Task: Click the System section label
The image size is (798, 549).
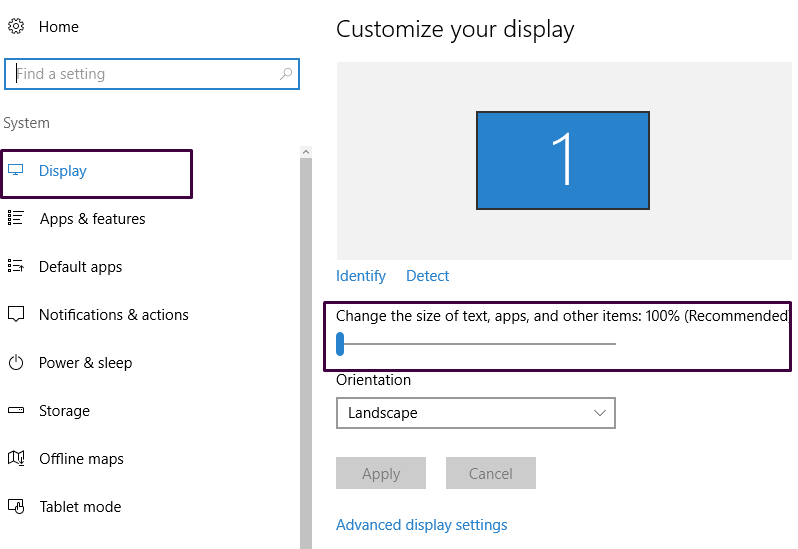Action: [x=26, y=123]
